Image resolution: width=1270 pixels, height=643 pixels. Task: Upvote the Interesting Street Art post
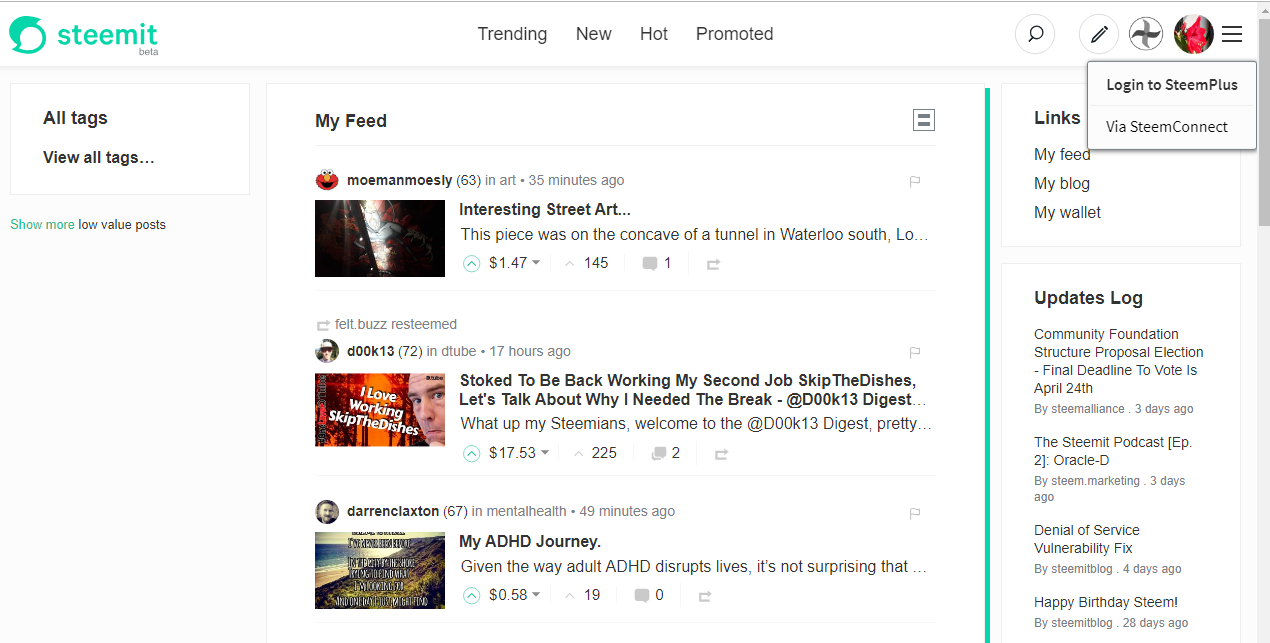pyautogui.click(x=472, y=263)
